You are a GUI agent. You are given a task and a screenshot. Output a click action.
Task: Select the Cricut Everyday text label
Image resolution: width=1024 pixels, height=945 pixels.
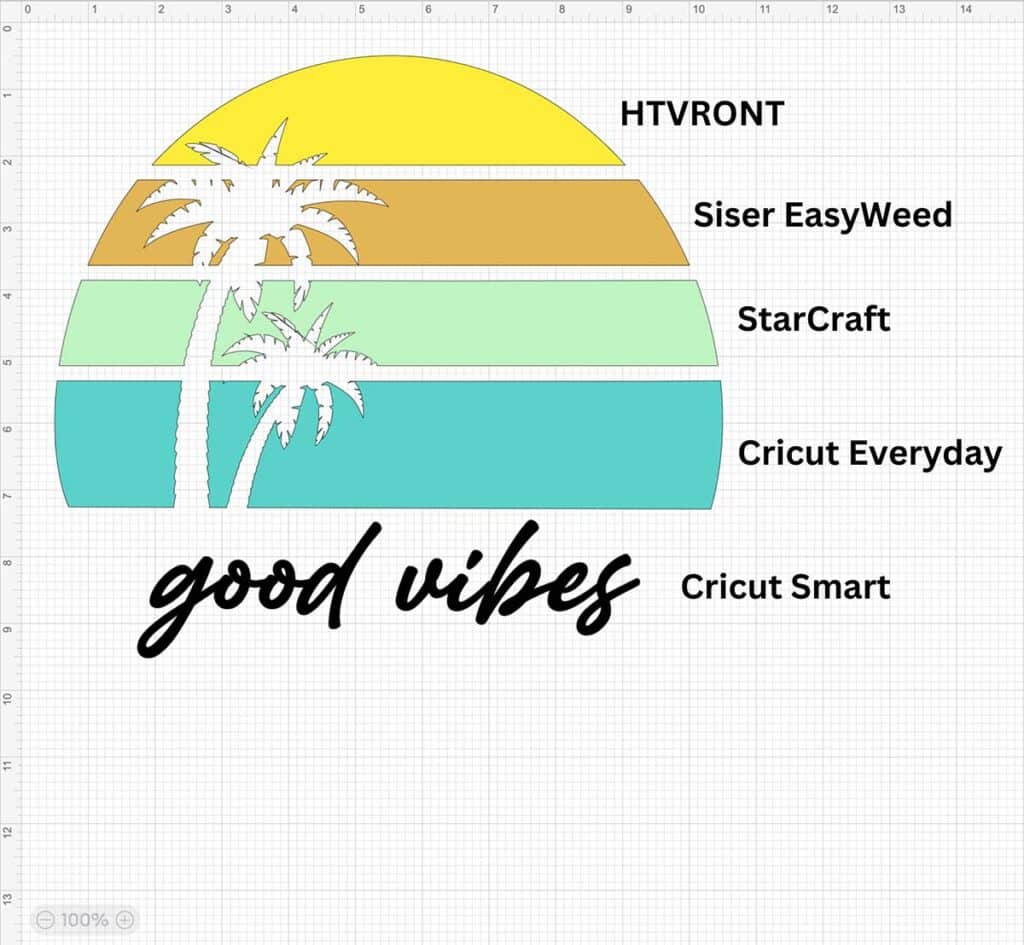869,453
